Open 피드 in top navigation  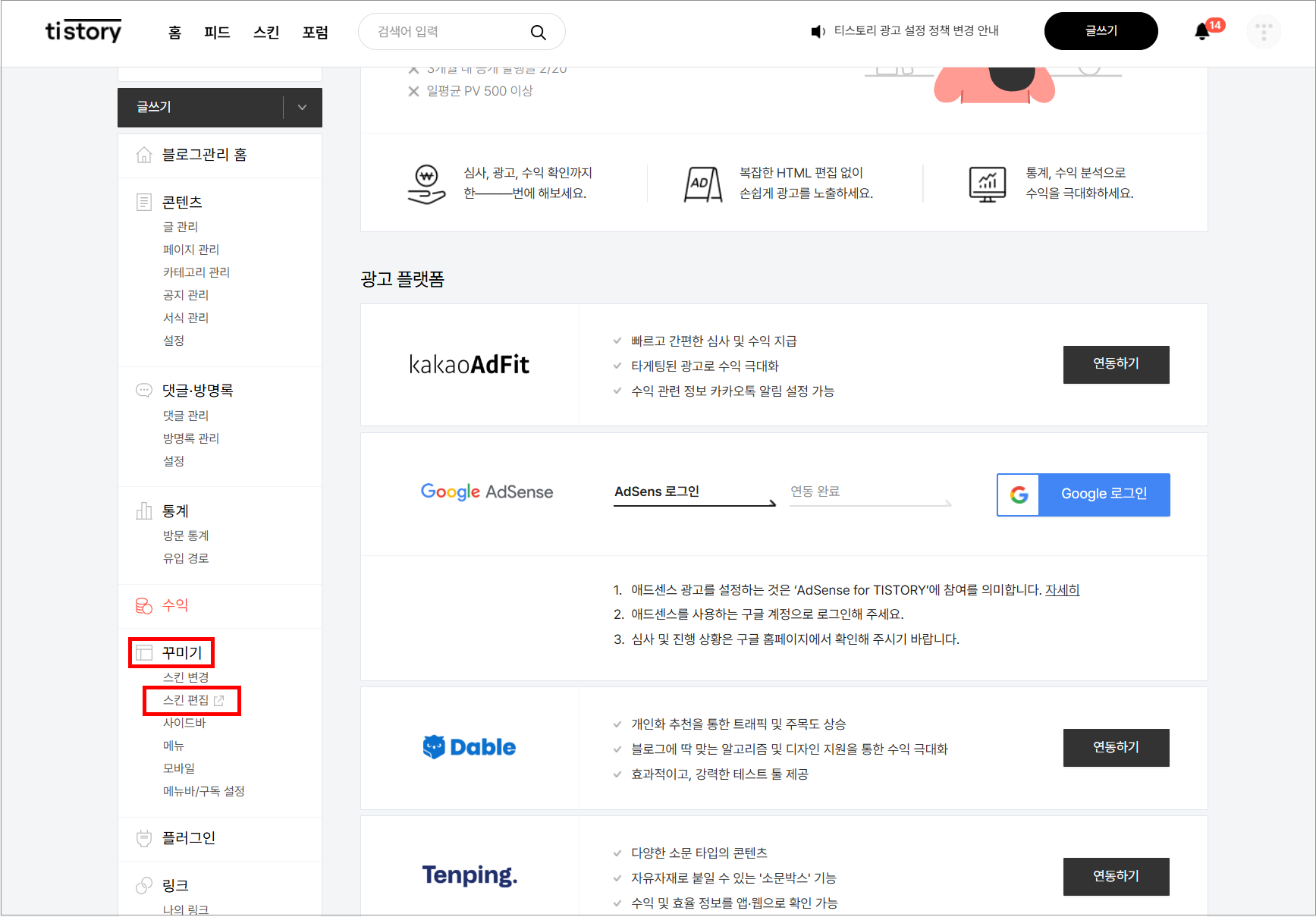pyautogui.click(x=217, y=32)
